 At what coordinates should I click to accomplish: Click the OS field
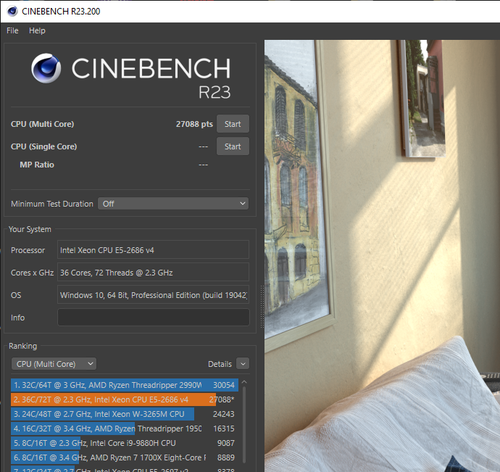[153, 295]
